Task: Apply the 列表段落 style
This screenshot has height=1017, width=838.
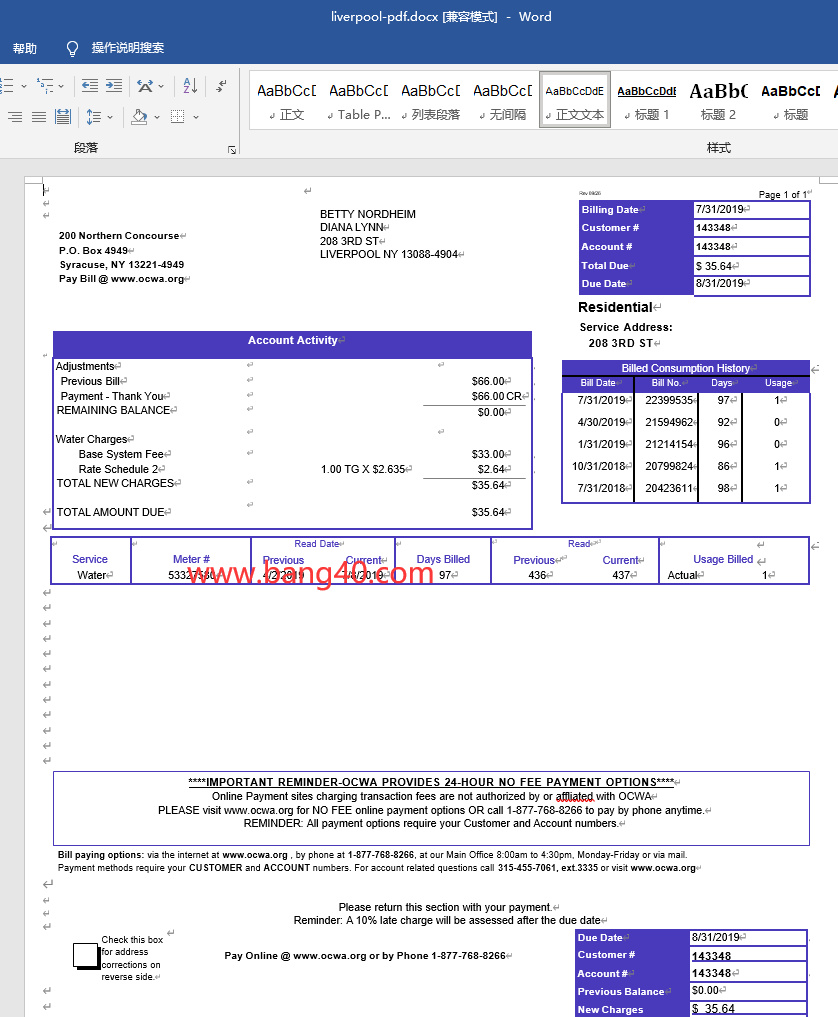Action: pyautogui.click(x=431, y=101)
